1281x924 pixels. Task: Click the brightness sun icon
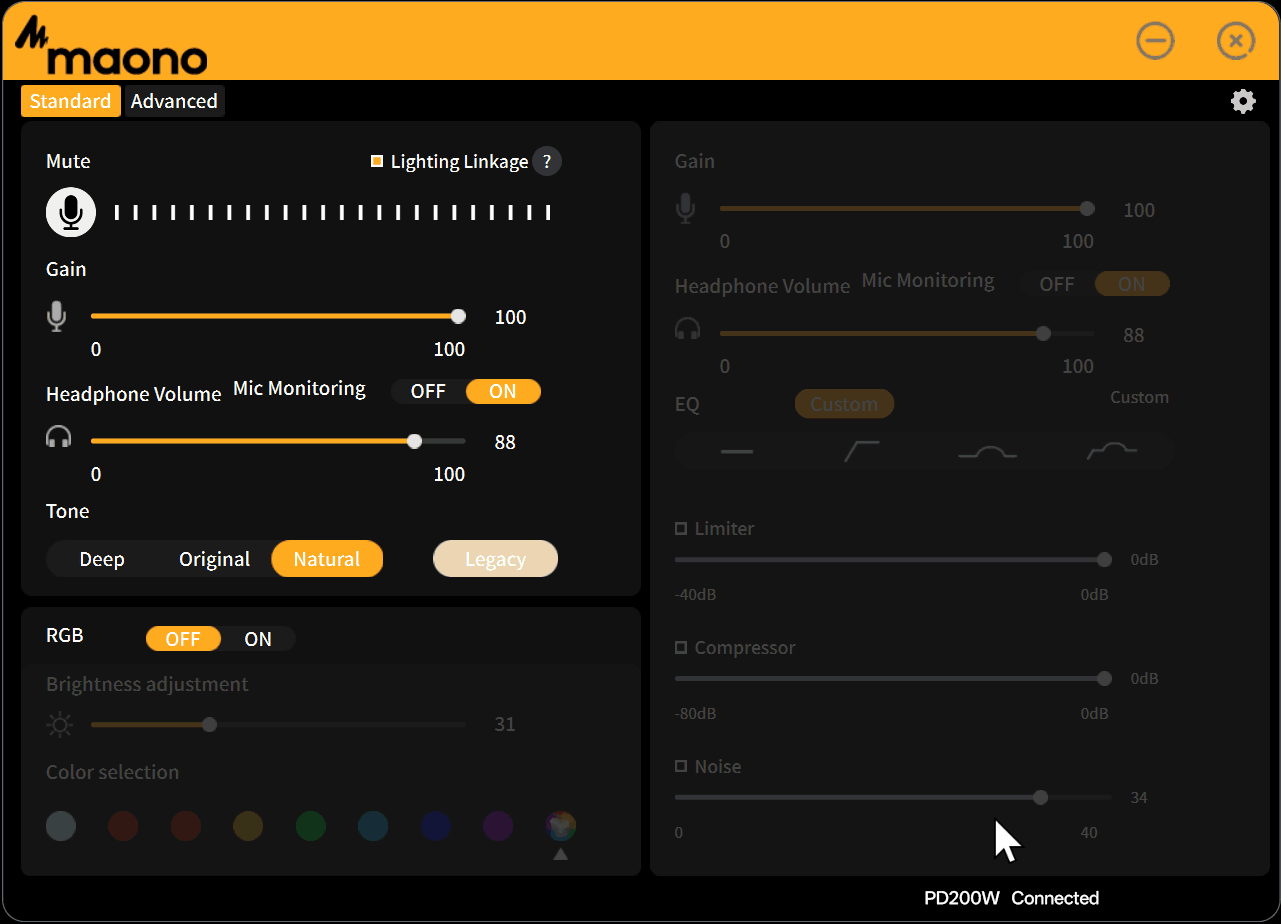coord(61,725)
